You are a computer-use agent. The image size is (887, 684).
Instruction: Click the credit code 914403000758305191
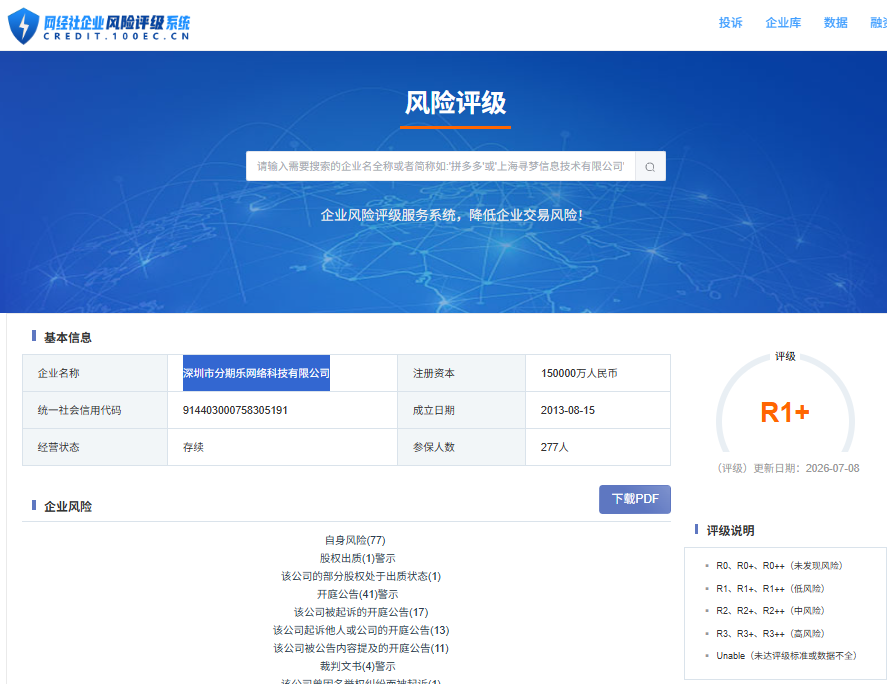click(x=235, y=410)
